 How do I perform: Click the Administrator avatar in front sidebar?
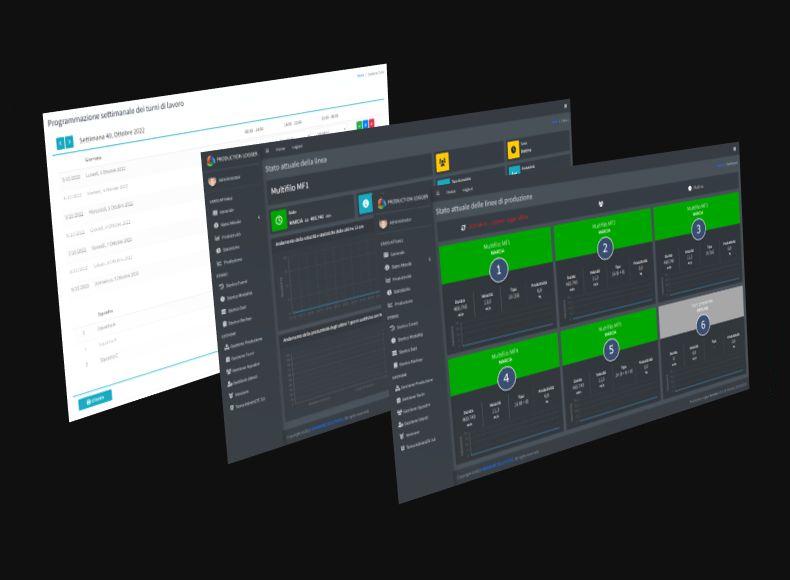tap(381, 220)
